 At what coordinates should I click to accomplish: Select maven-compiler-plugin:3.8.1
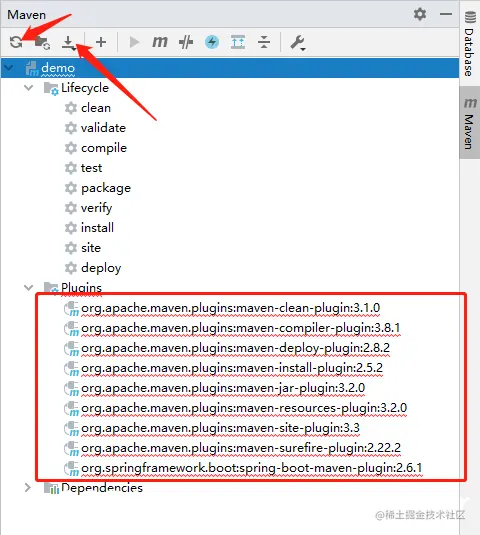tap(241, 328)
